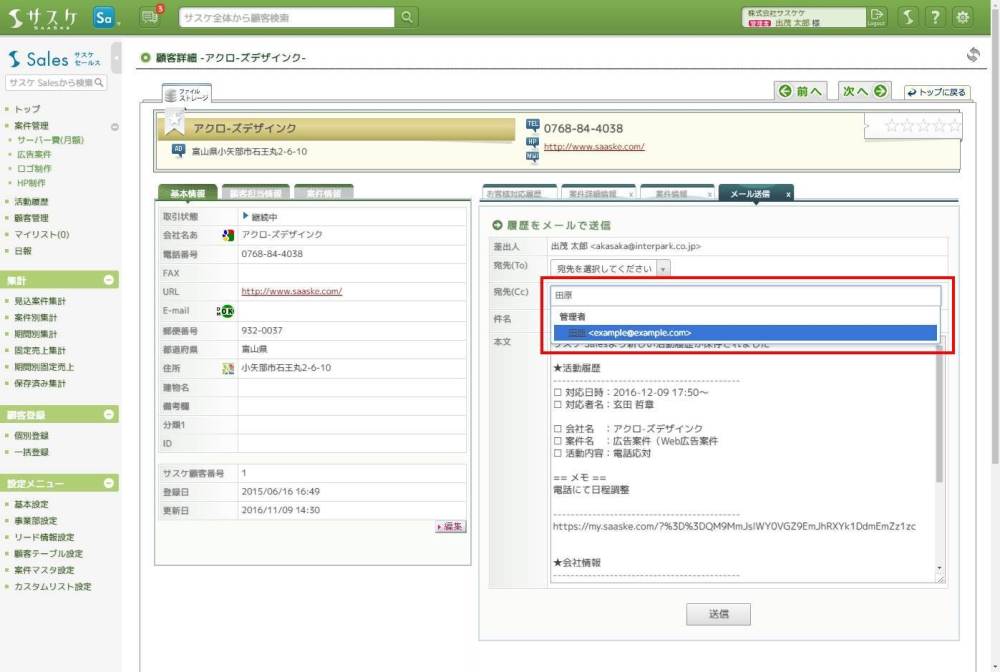This screenshot has height=672, width=1000.
Task: Open the 宛先(To) recipient dropdown
Action: coord(610,268)
